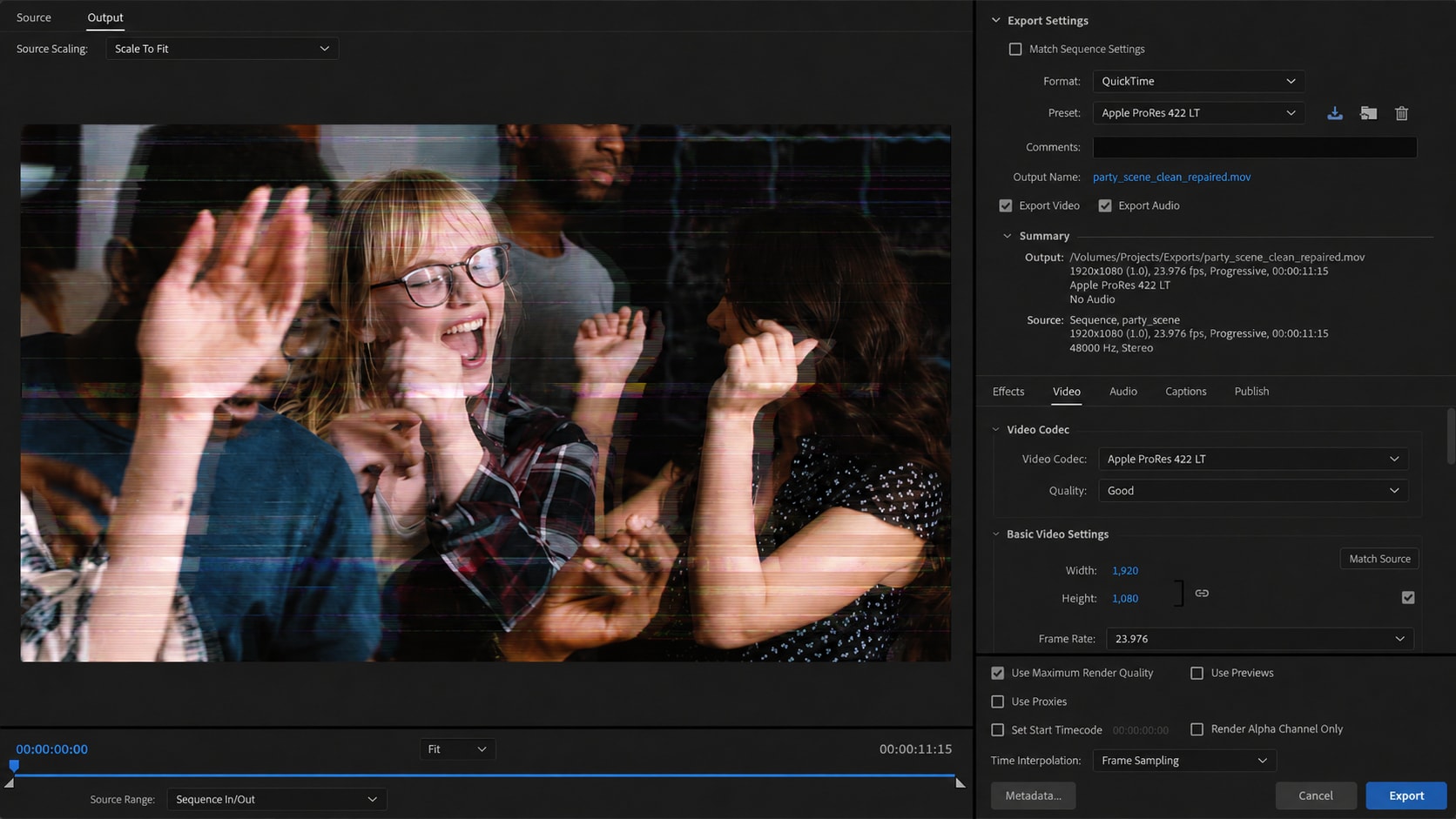This screenshot has width=1456, height=819.
Task: Enable Set Start Timecode checkbox
Action: coord(998,729)
